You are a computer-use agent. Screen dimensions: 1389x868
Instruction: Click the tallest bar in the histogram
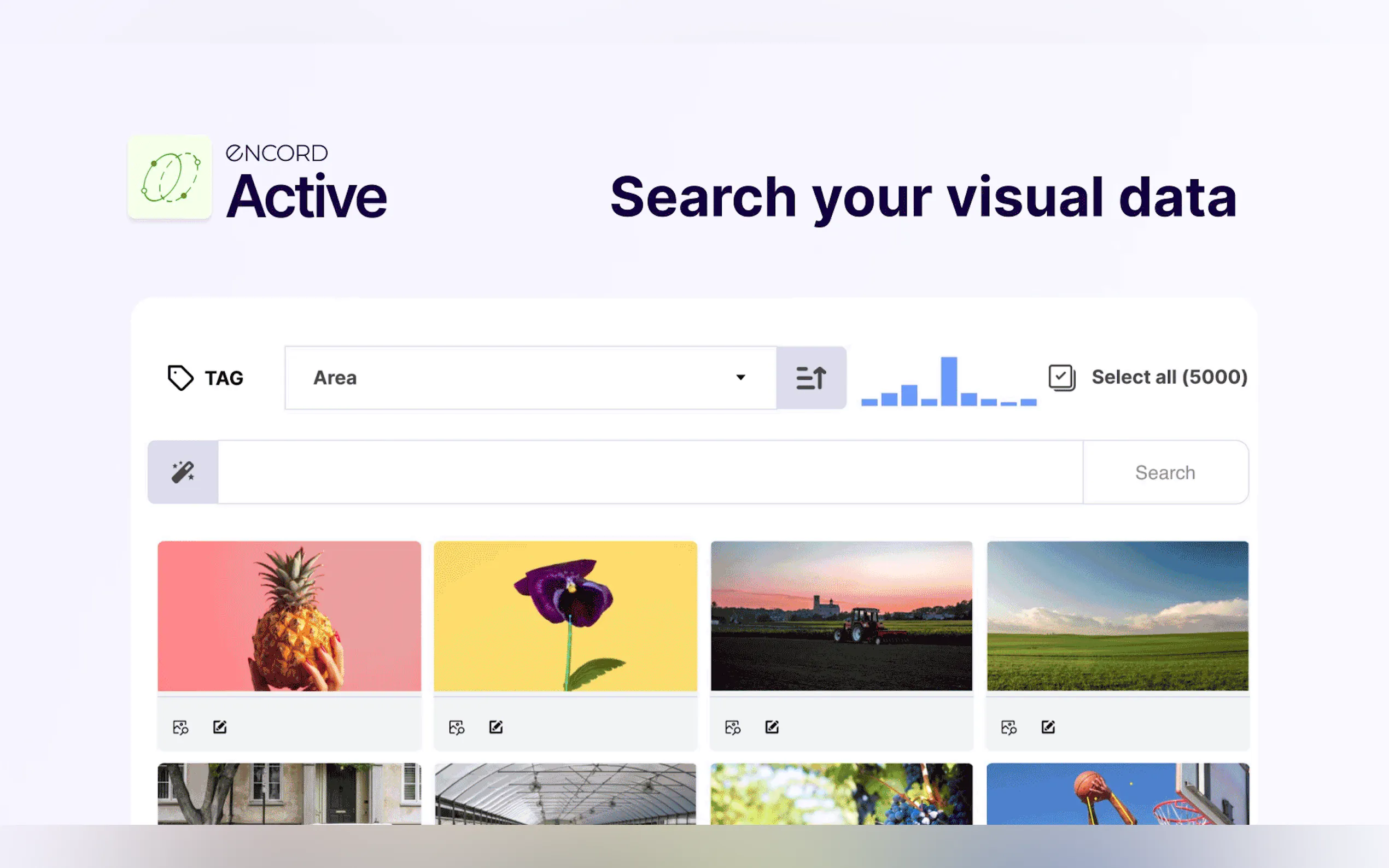click(949, 381)
